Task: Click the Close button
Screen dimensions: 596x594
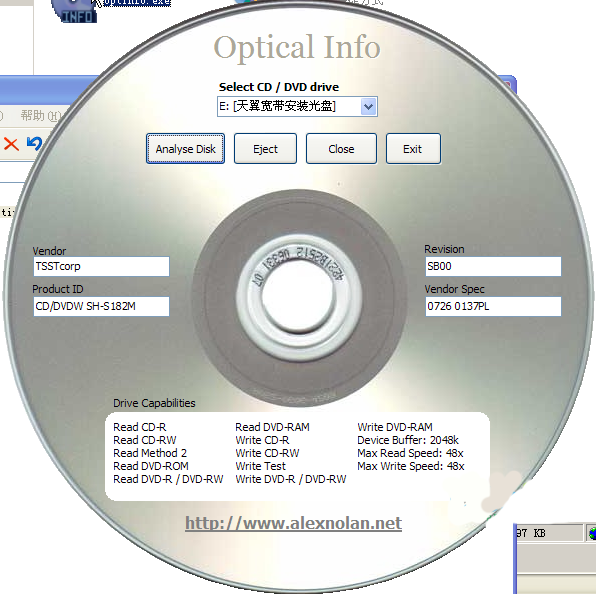Action: [341, 149]
